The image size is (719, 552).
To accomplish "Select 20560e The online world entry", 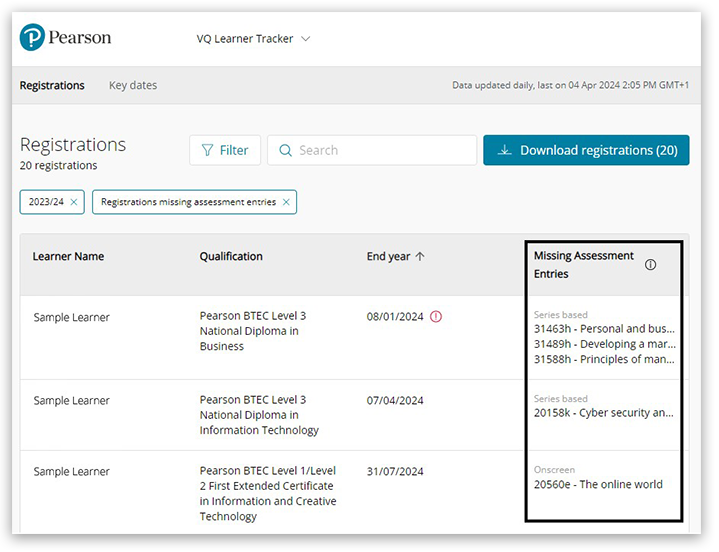I will pos(598,485).
